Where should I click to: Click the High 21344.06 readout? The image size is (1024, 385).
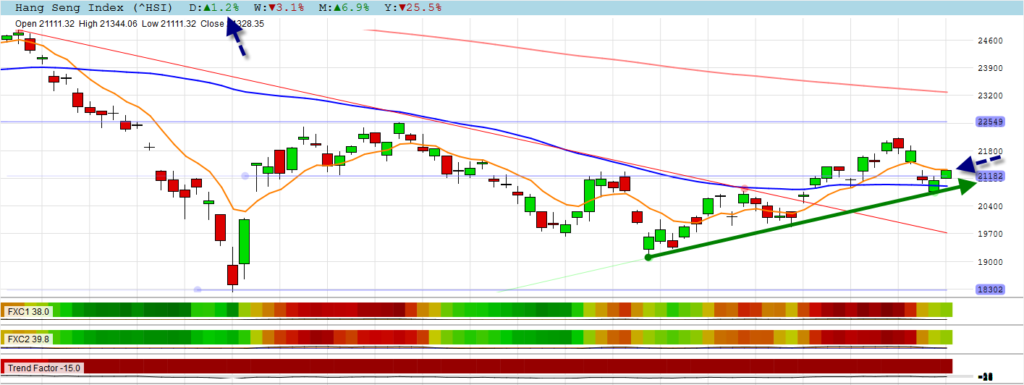108,23
